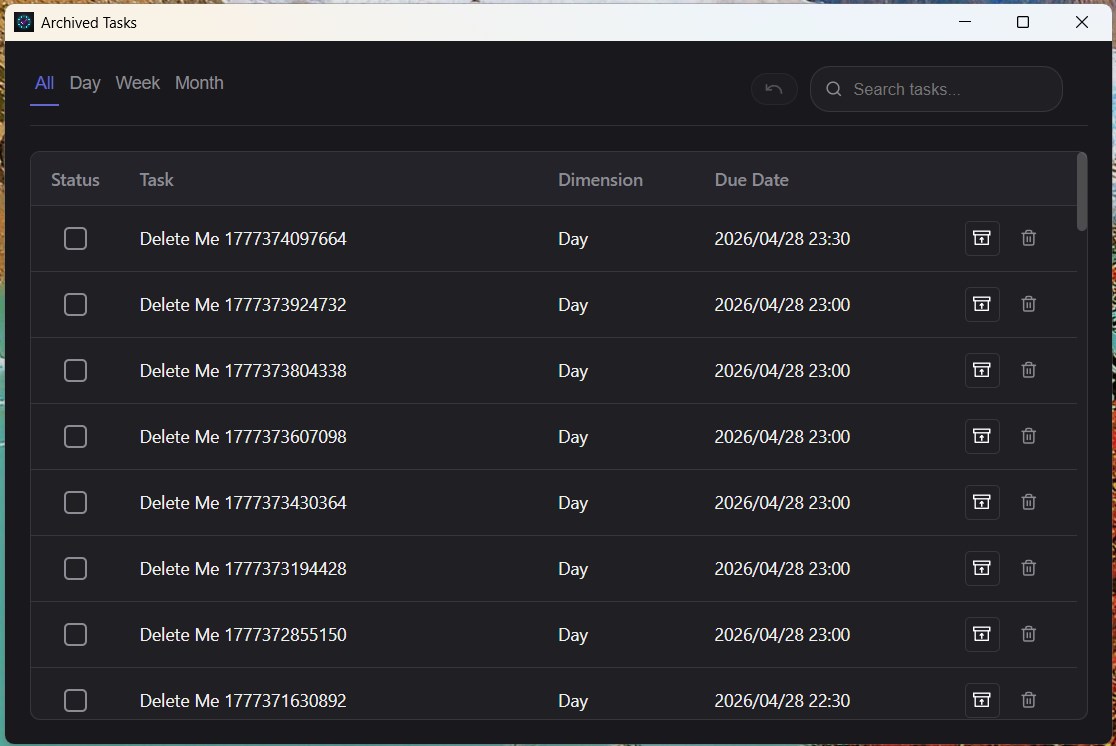
Task: Unarchive task Delete Me 1777374097664
Action: point(981,238)
